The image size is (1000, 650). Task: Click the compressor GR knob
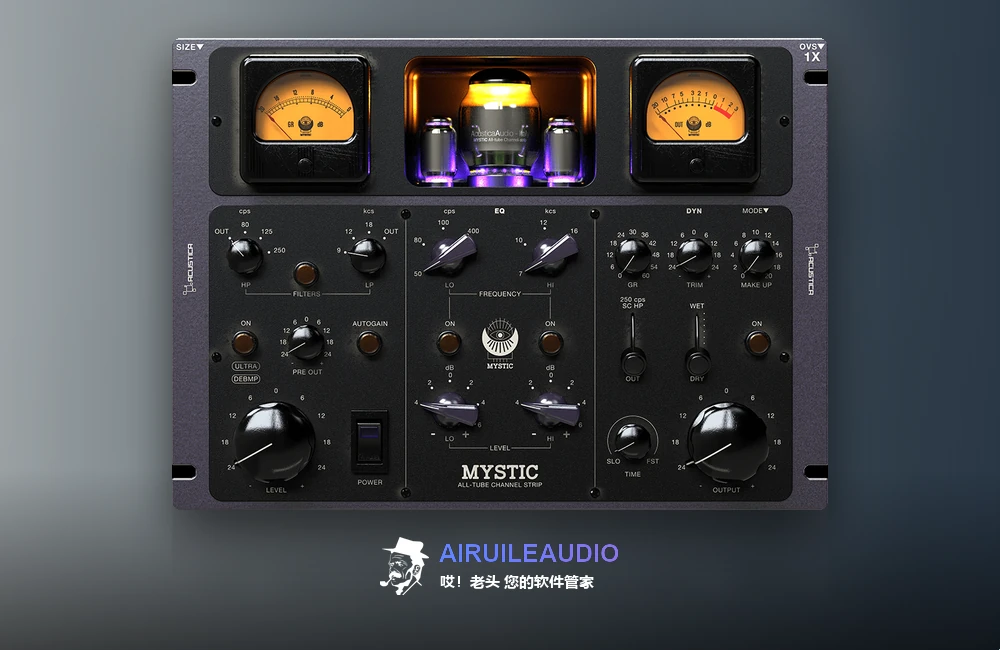click(x=633, y=256)
